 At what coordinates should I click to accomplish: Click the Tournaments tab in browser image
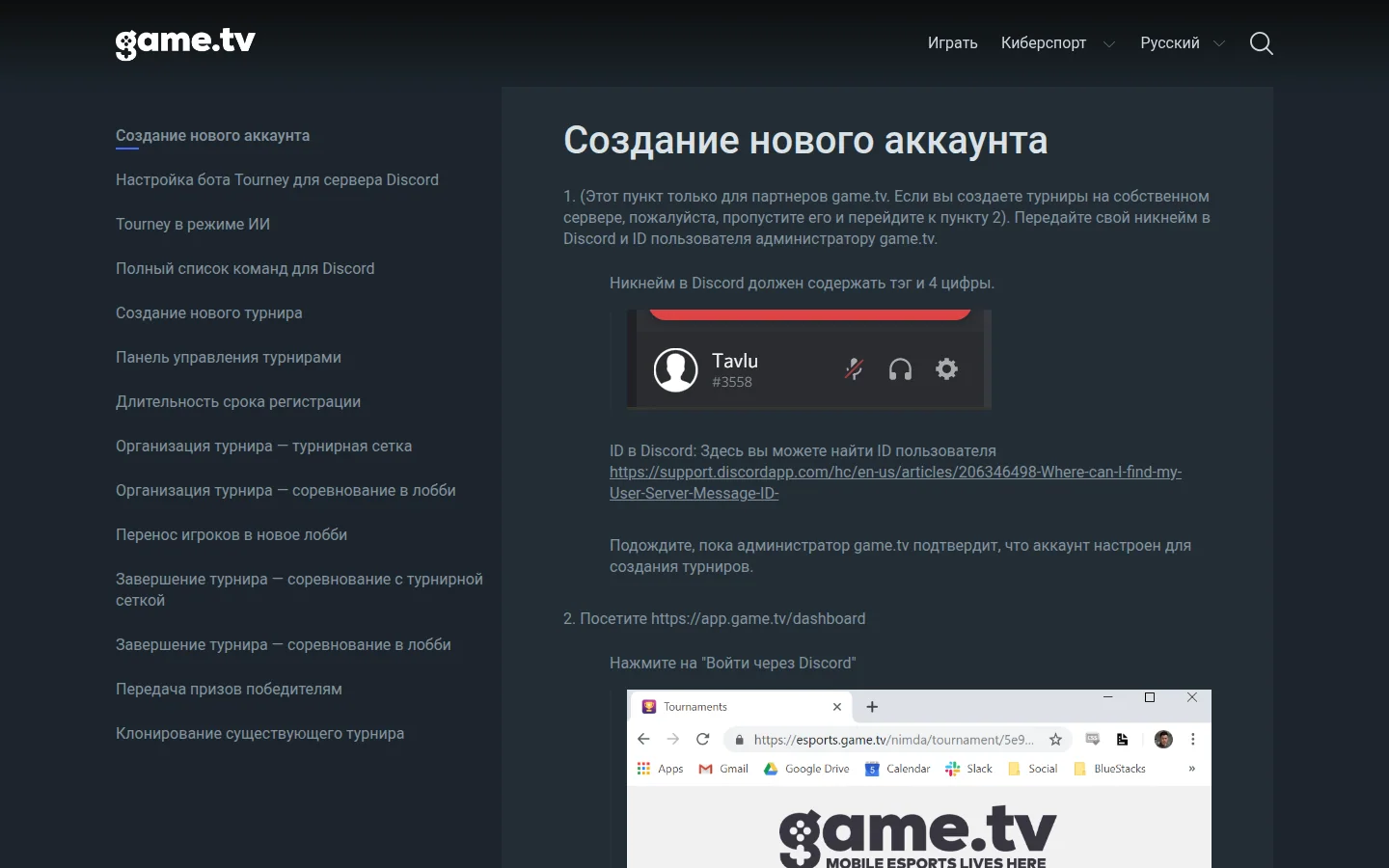coord(741,707)
